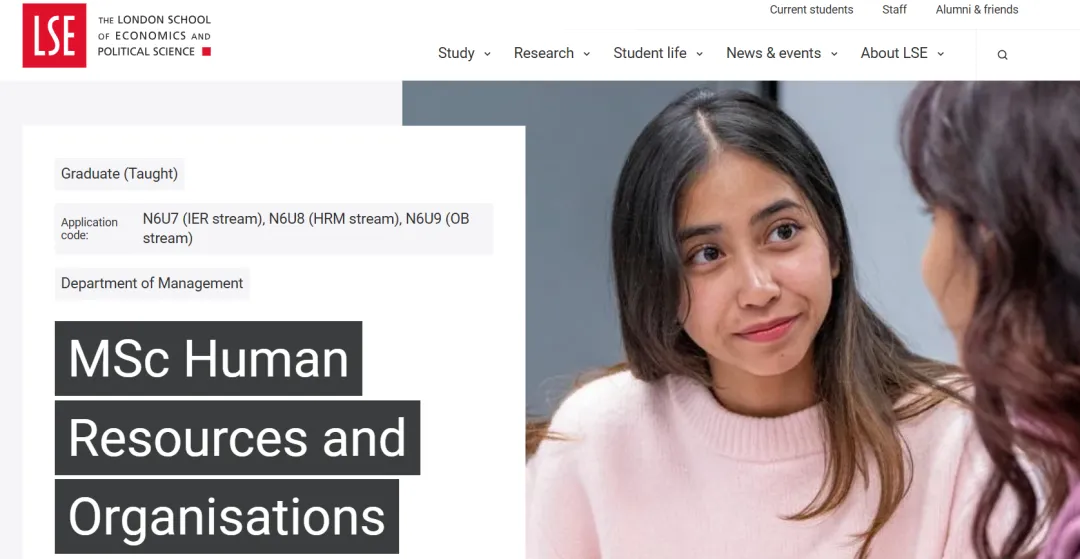
Task: Click the Resources and title line
Action: click(238, 438)
